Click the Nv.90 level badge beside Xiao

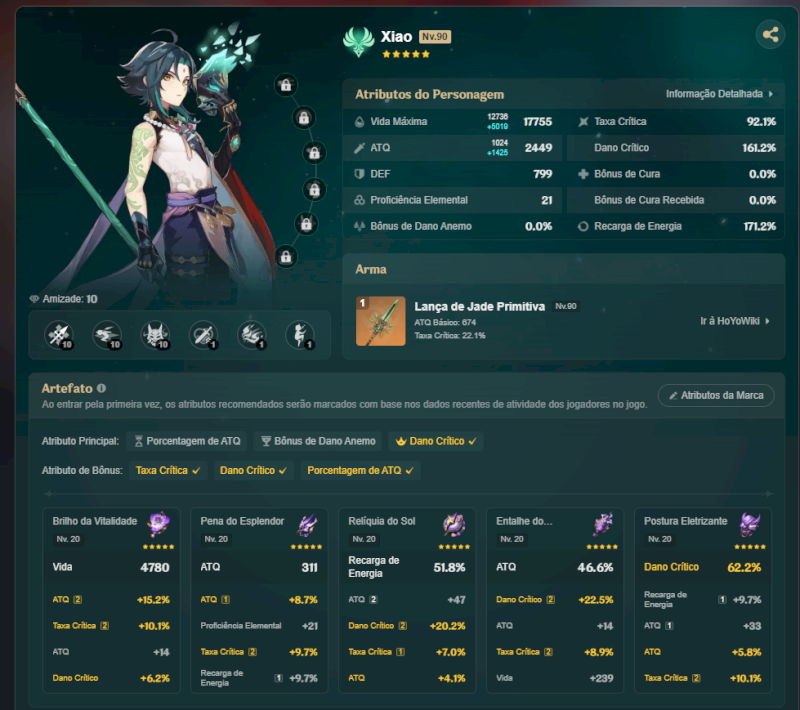click(x=435, y=37)
